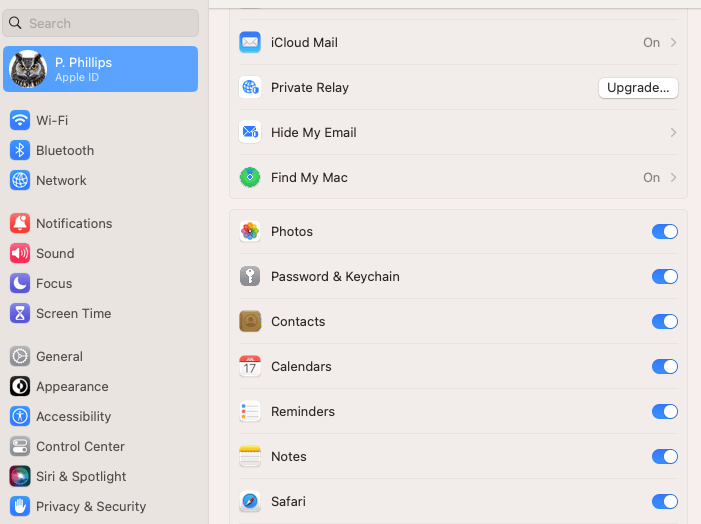This screenshot has width=701, height=524.
Task: Click the Find My Mac On status
Action: pyautogui.click(x=651, y=177)
